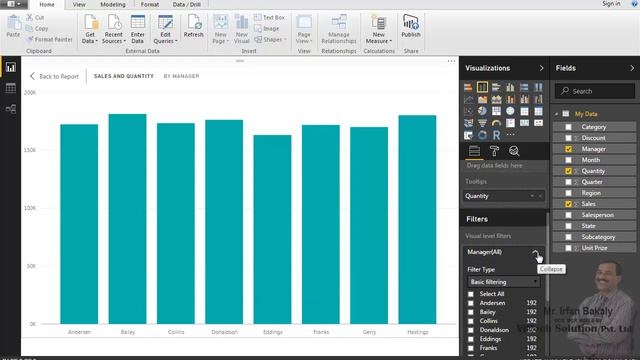Screen dimensions: 640x360
Task: Click Sign in link
Action: 611,4
